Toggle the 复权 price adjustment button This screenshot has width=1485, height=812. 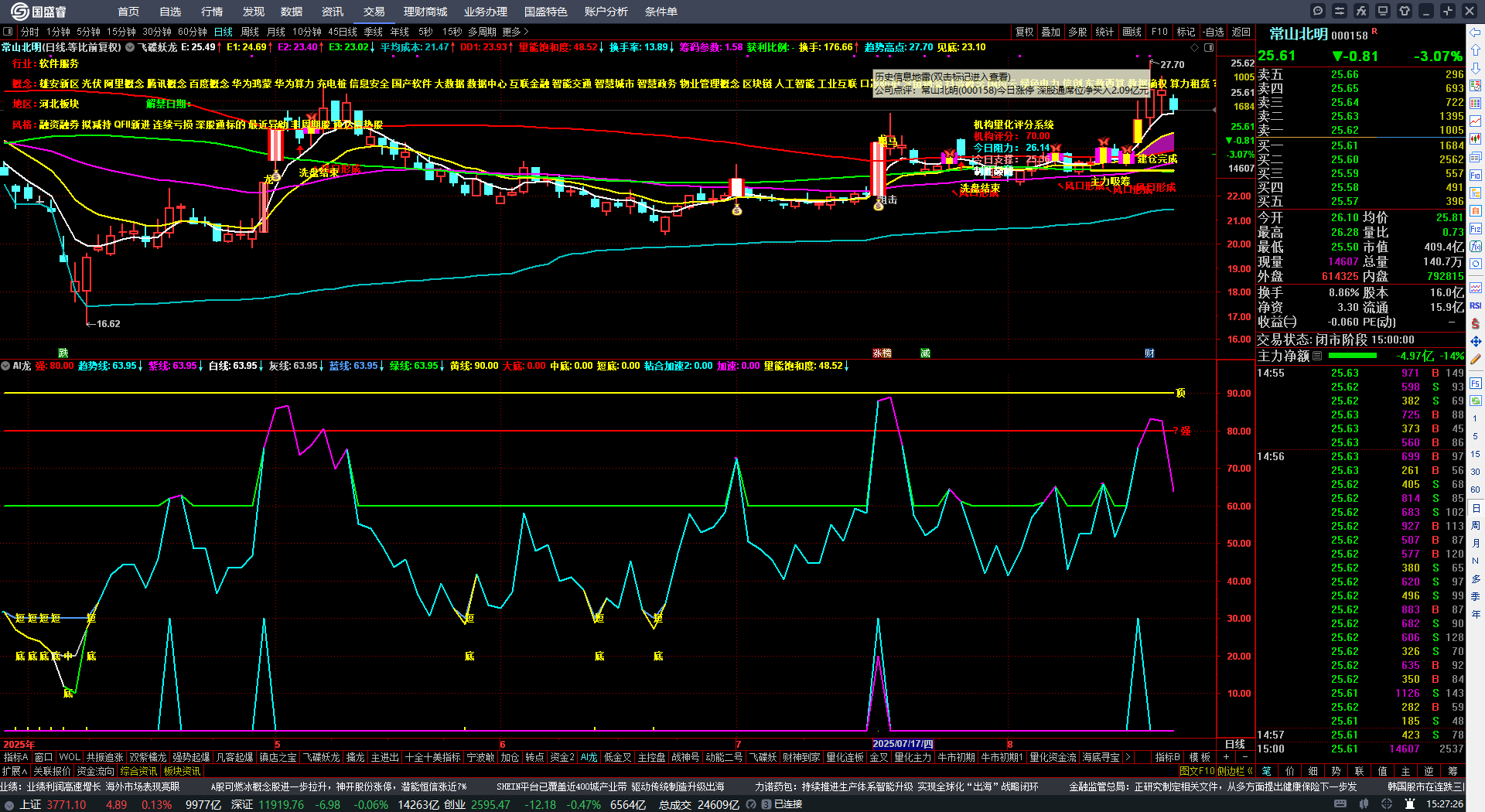(x=1025, y=32)
